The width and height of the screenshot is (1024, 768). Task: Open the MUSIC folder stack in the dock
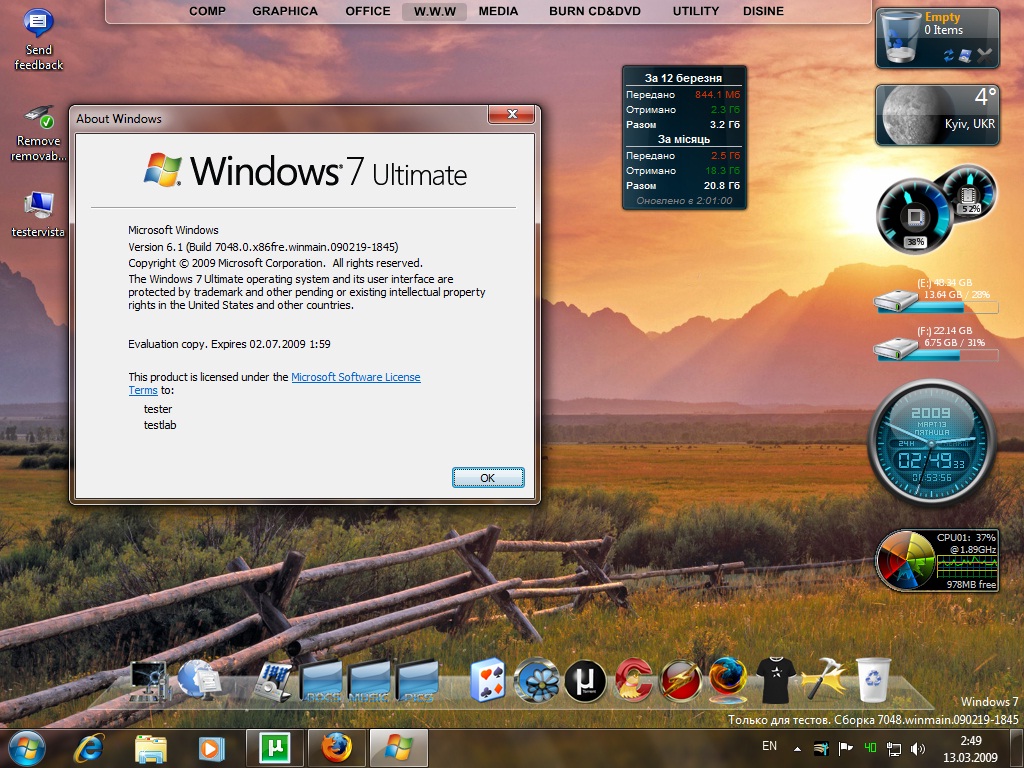click(370, 682)
